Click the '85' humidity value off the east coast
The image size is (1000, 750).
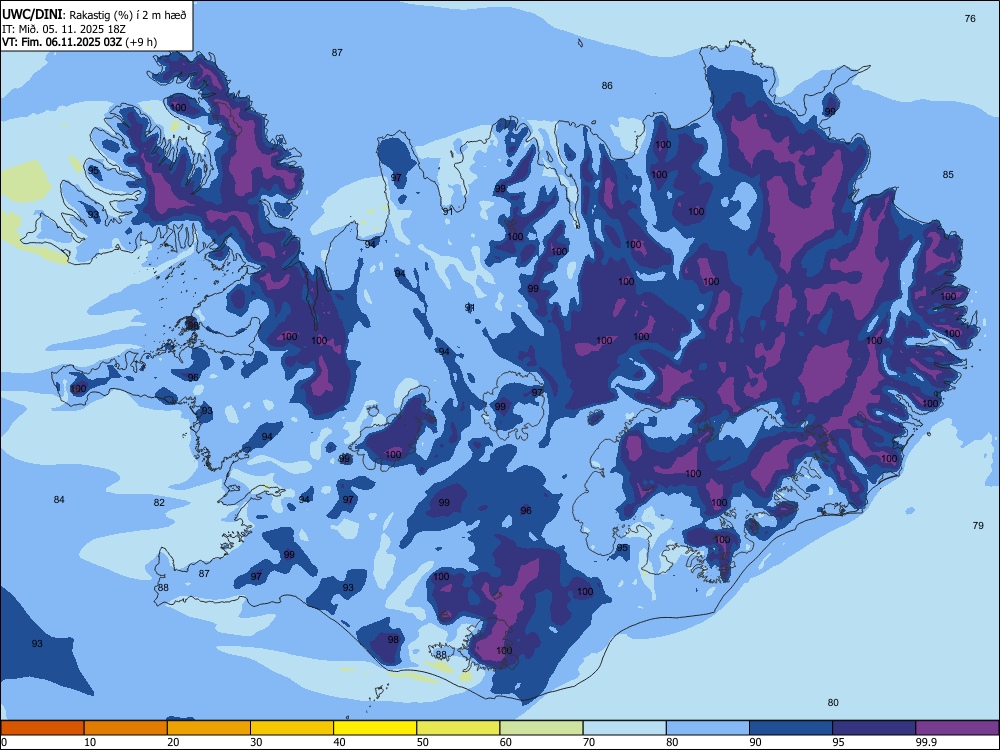948,175
